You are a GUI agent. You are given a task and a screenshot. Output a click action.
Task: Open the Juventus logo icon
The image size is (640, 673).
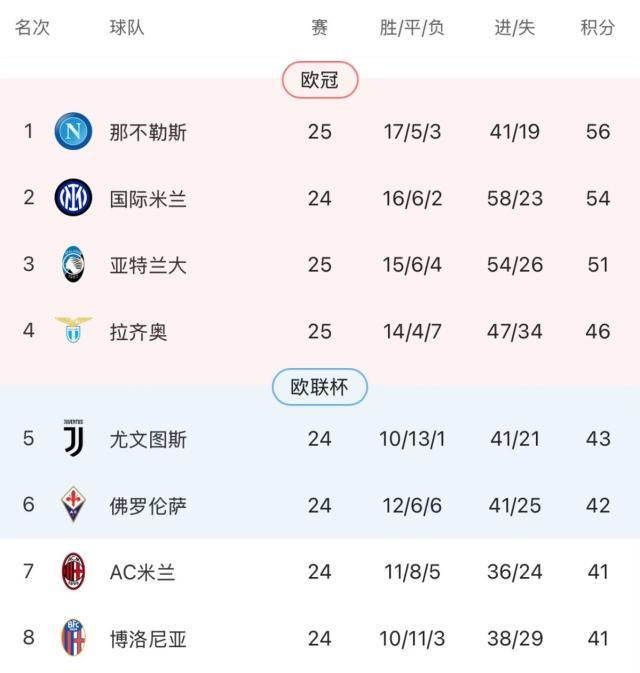(73, 439)
